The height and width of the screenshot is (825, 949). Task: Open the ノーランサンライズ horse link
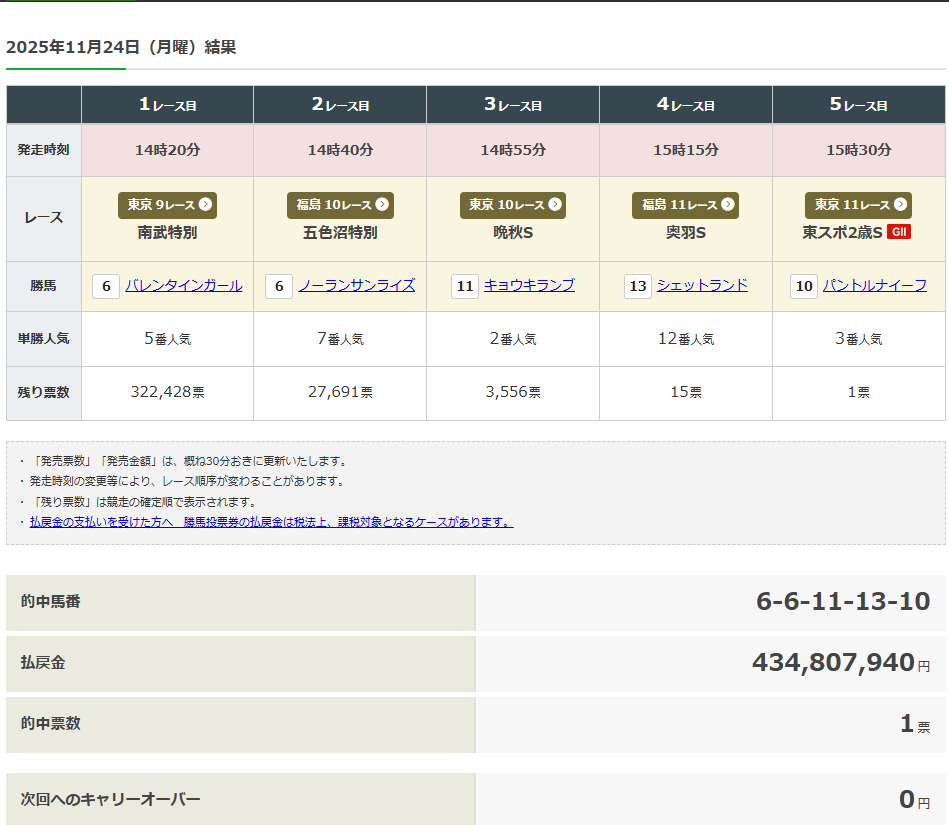coord(356,286)
